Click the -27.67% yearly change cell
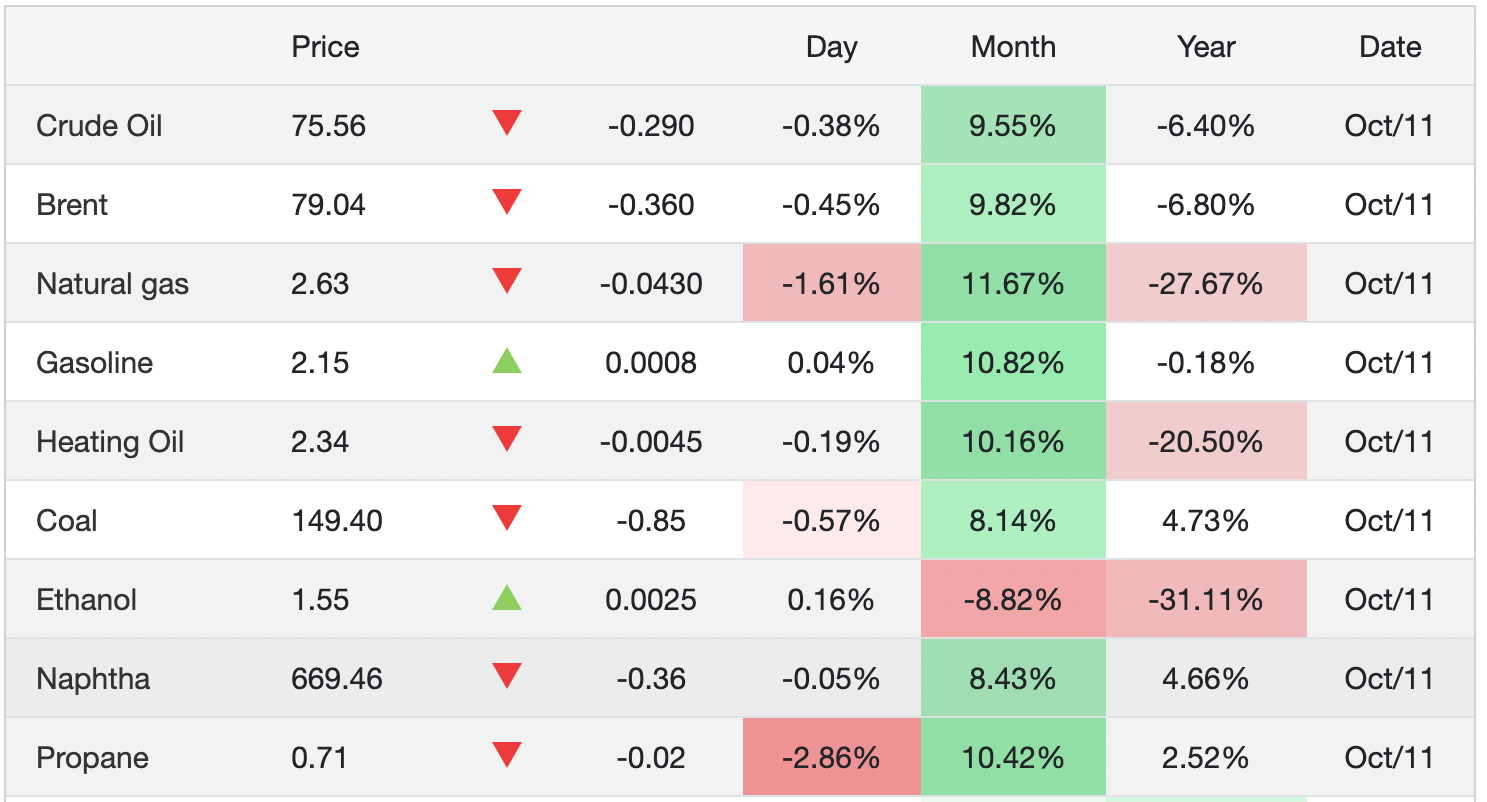This screenshot has width=1487, height=802. (1206, 284)
